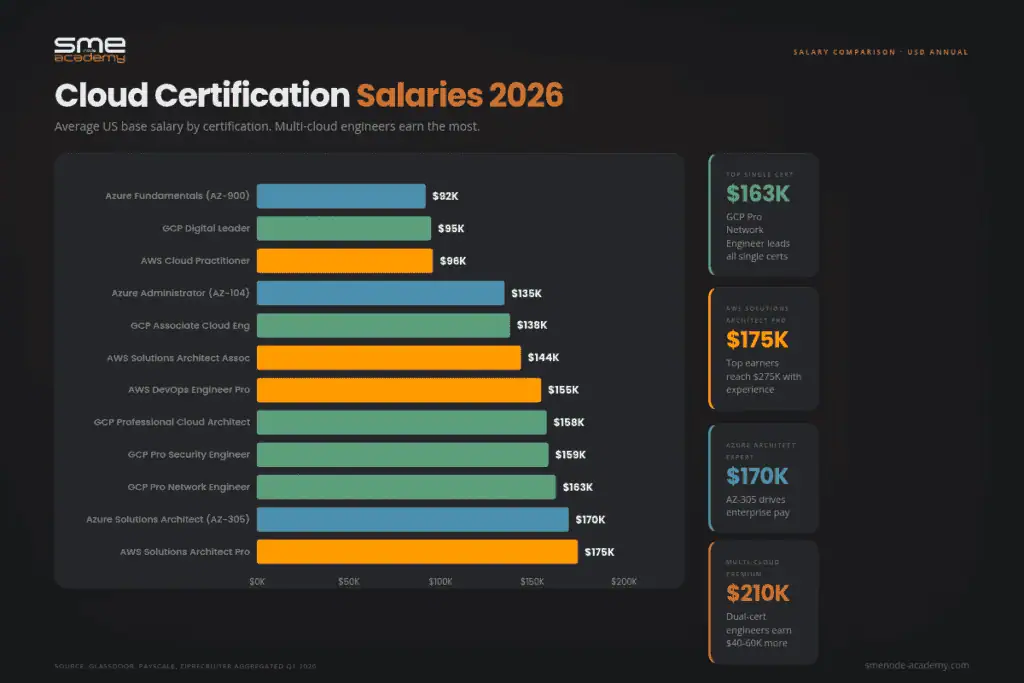This screenshot has width=1024, height=683.
Task: Click the $175K bar value label
Action: (600, 552)
